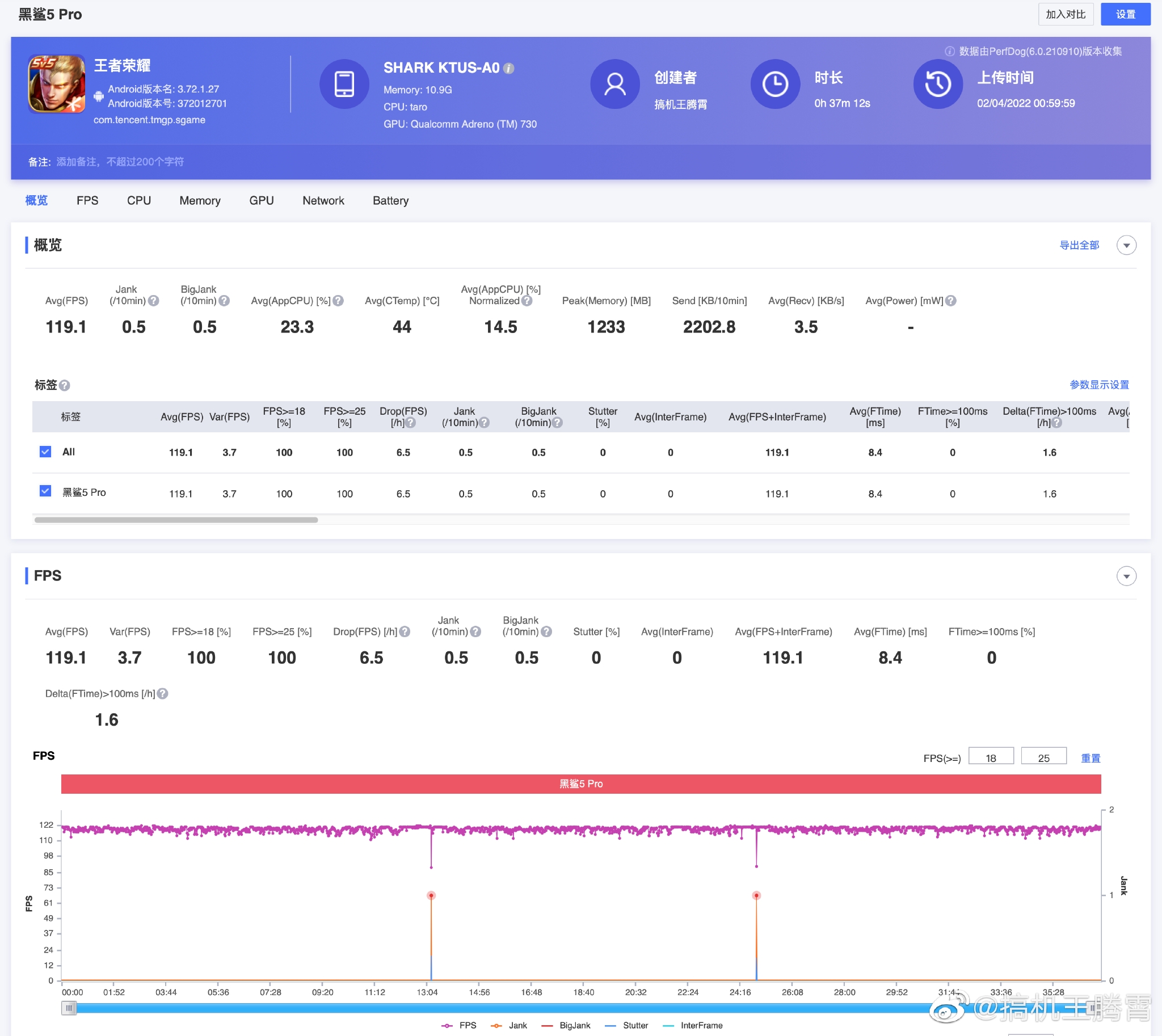Viewport: 1162px width, 1036px height.
Task: Click help icon beside FPS section Drop(FPS) [/h]
Action: click(x=404, y=632)
